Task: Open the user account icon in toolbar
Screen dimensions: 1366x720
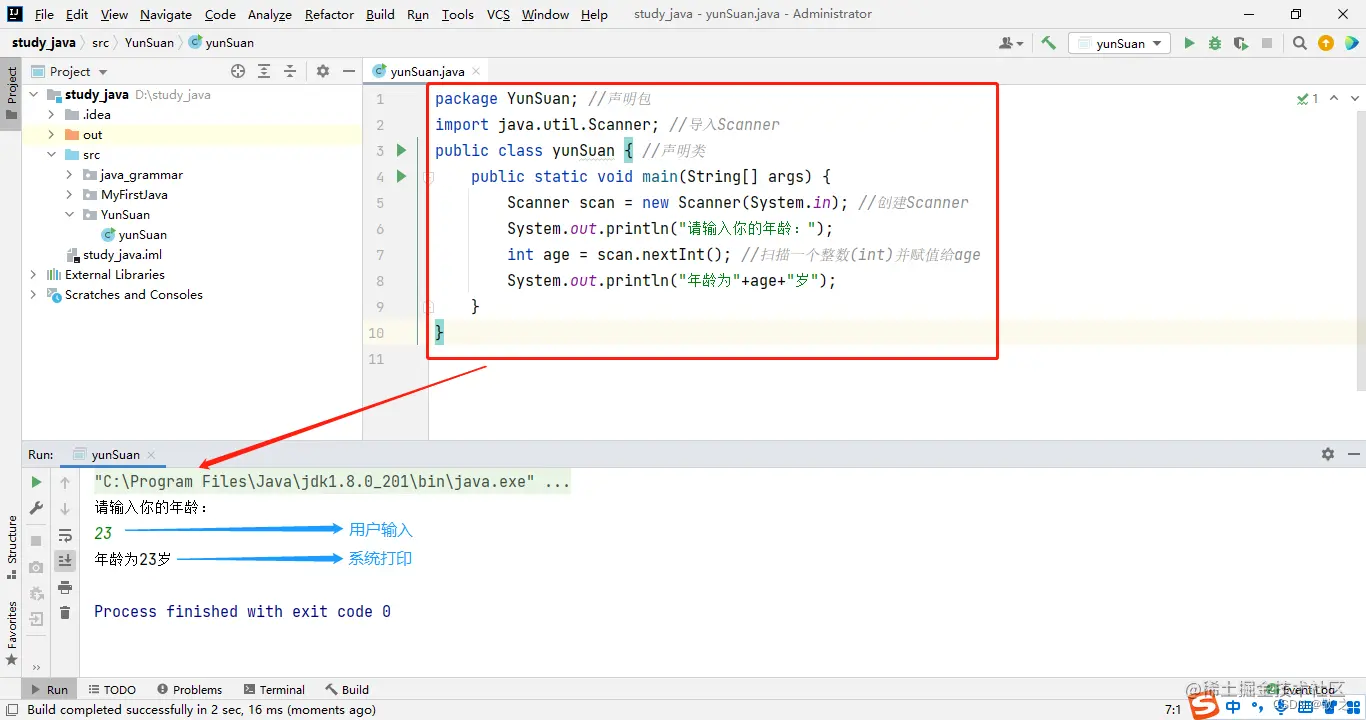Action: 1011,43
